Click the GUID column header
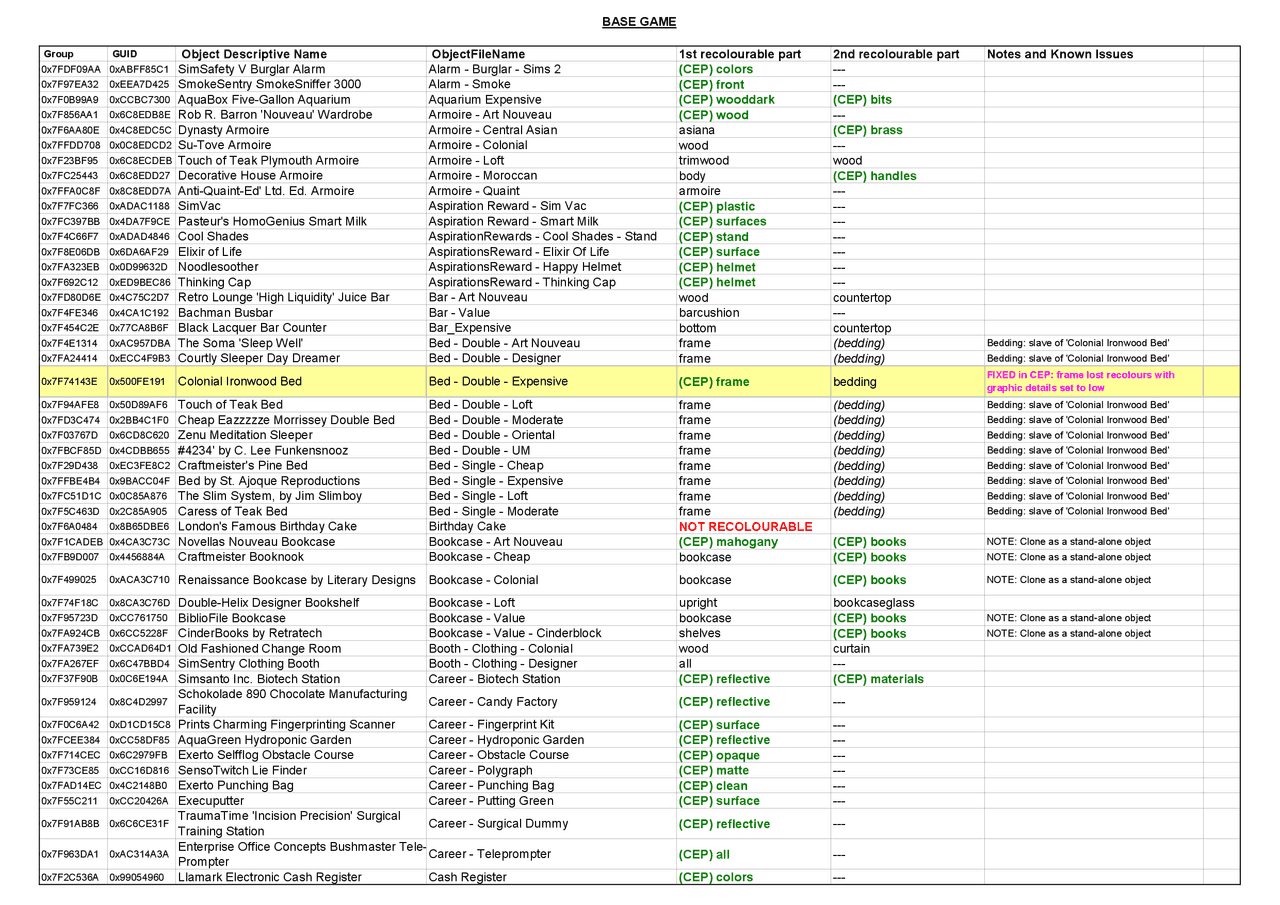Image resolution: width=1280 pixels, height=905 pixels. click(x=125, y=54)
